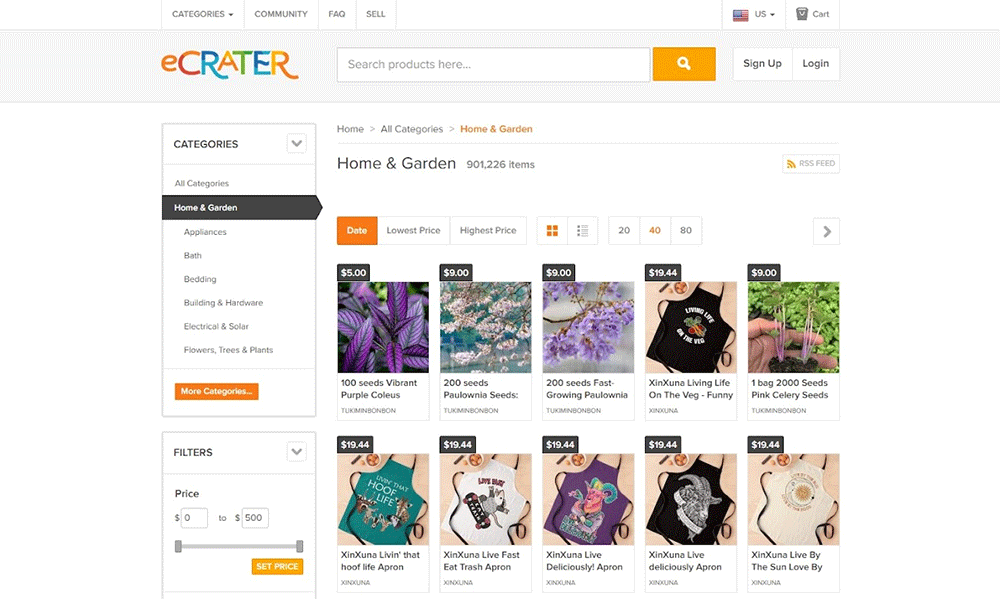
Task: Show 80 items per page
Action: (x=686, y=231)
